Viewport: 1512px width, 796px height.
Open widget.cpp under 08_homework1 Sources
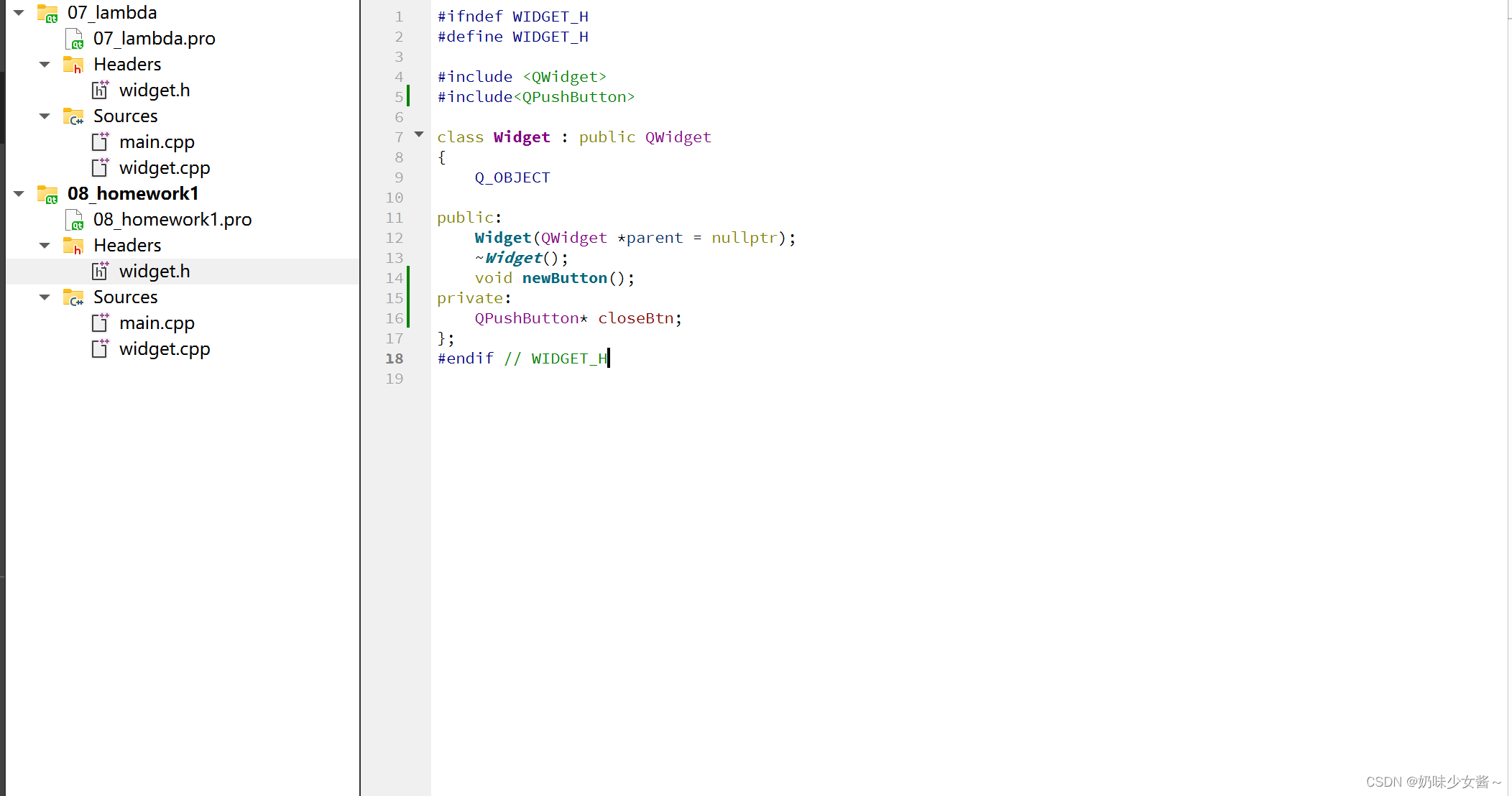(164, 348)
